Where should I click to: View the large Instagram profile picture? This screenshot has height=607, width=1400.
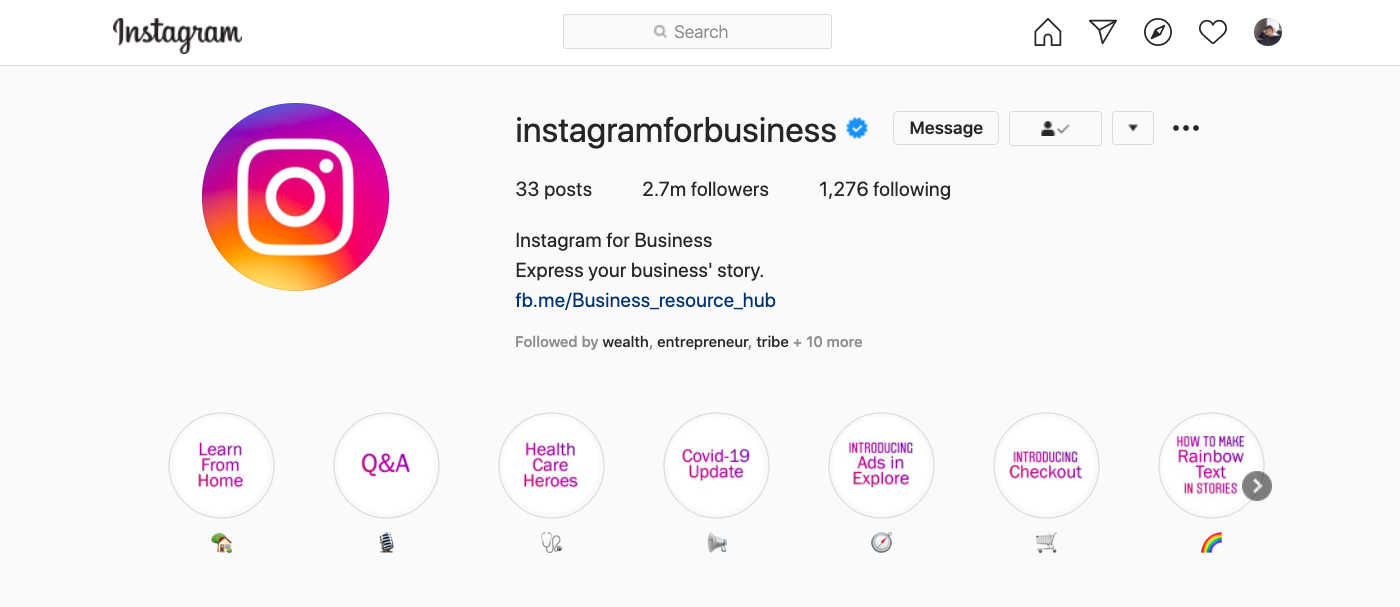[x=295, y=197]
